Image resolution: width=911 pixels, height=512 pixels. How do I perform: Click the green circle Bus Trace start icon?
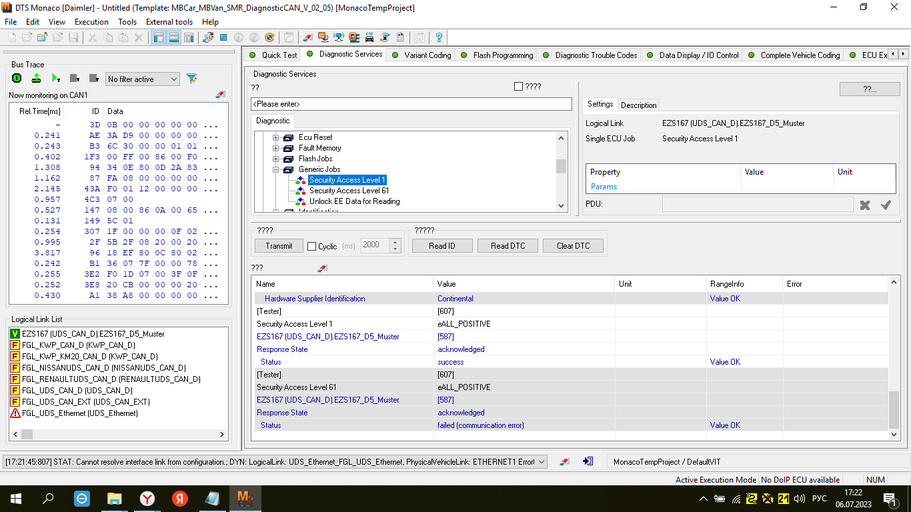pos(17,78)
